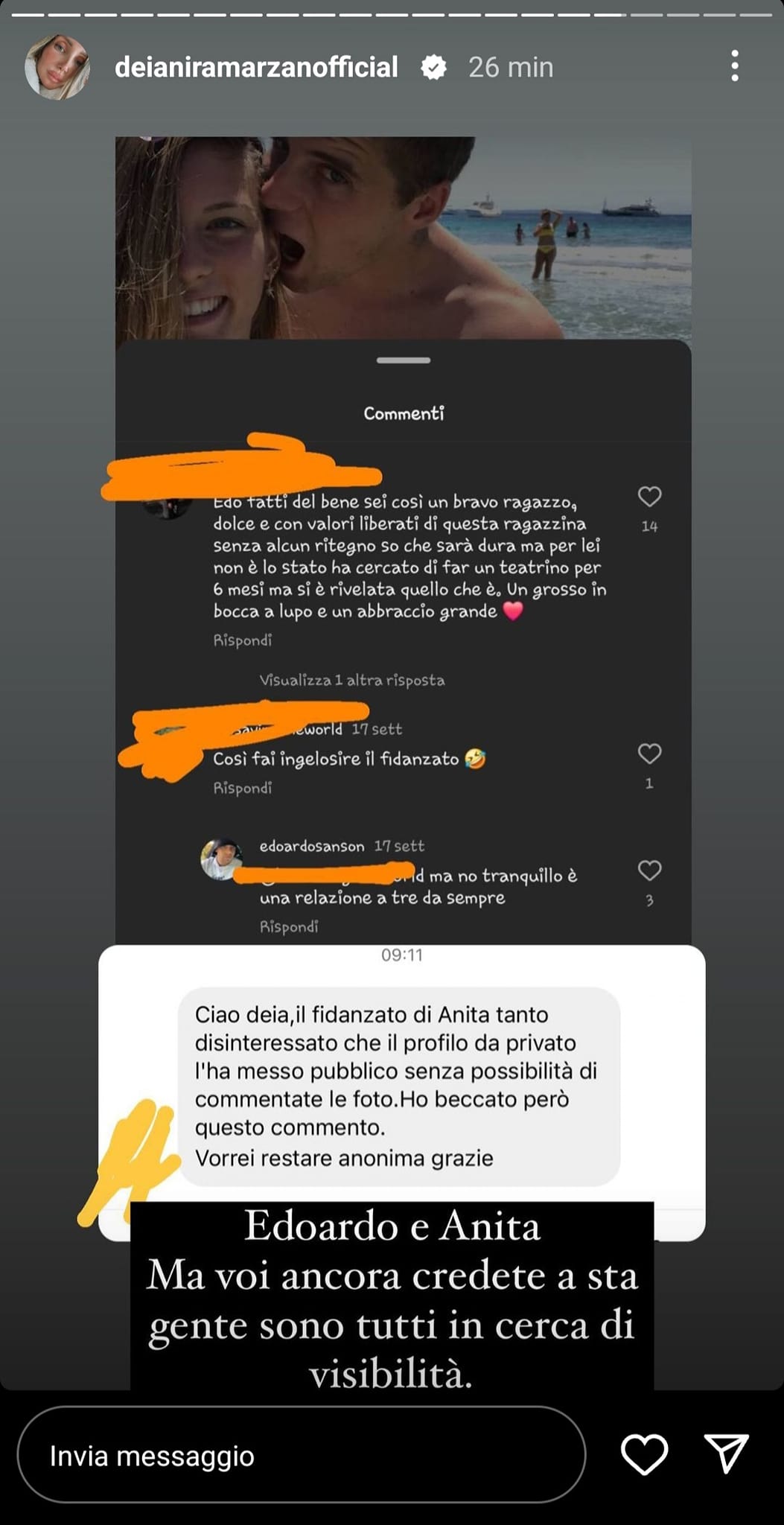Open the edoardosanson username

click(312, 847)
